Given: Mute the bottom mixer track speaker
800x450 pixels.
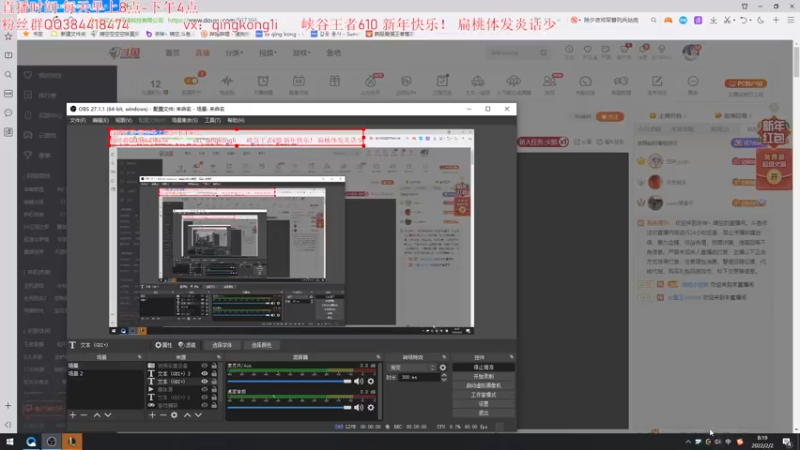Looking at the screenshot, I should pyautogui.click(x=359, y=407).
